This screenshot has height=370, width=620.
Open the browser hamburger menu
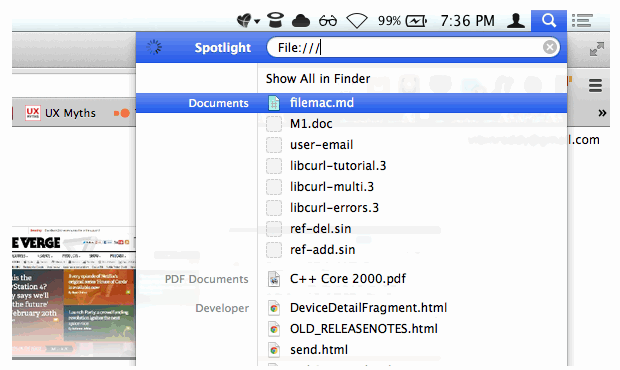[595, 85]
